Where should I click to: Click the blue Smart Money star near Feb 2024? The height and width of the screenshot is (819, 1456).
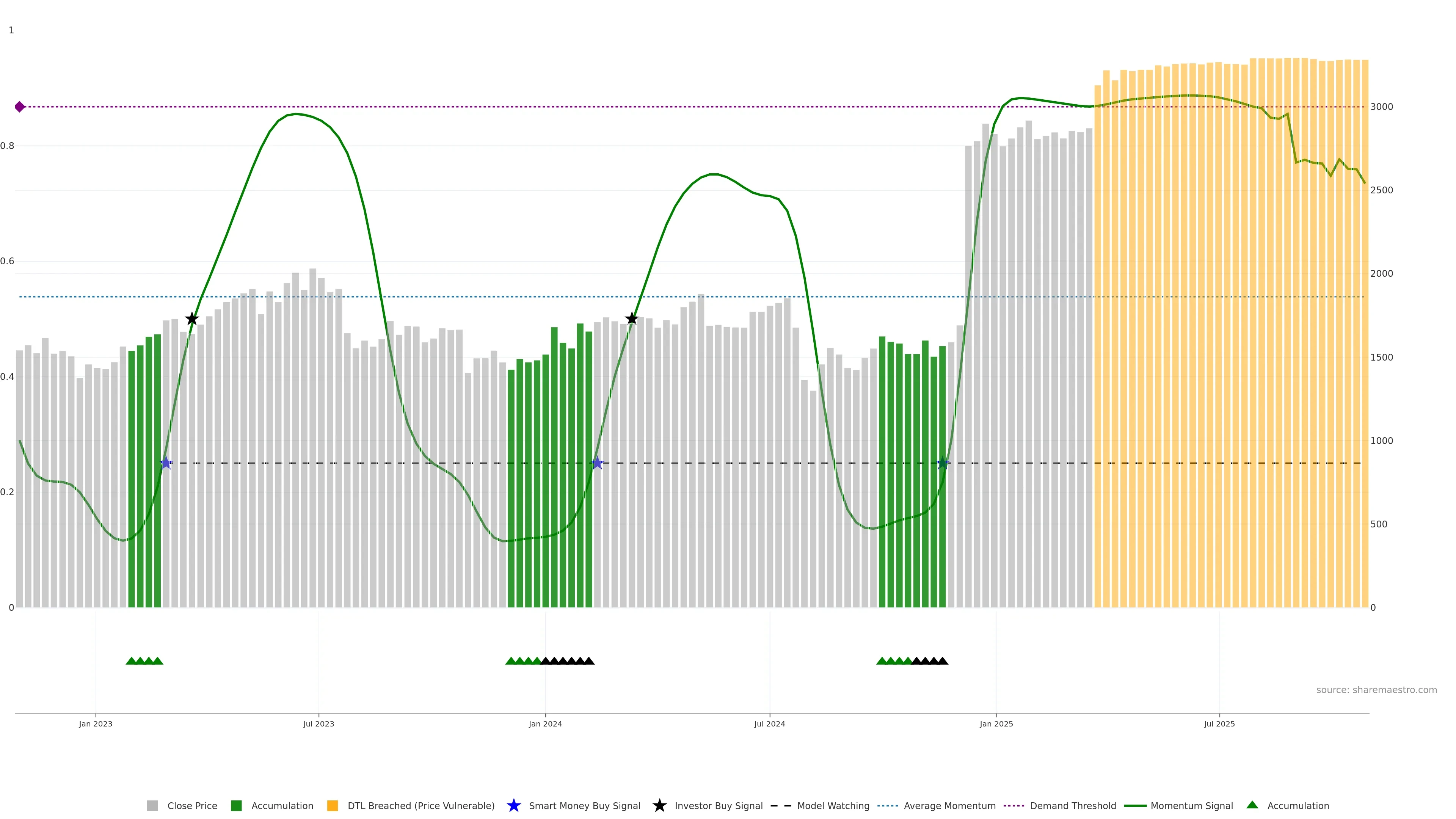pos(598,463)
